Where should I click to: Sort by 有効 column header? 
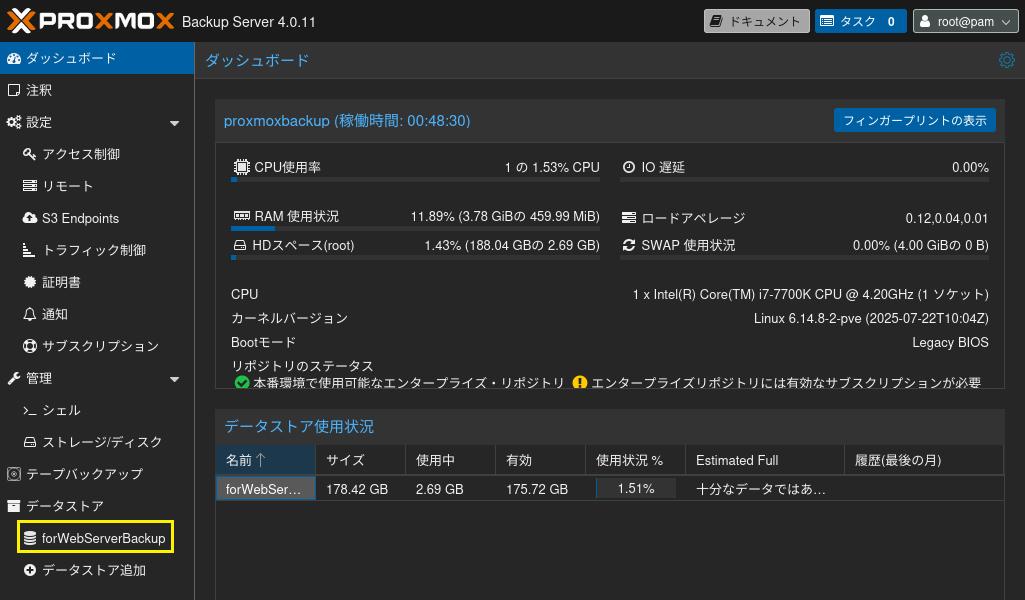pos(540,460)
